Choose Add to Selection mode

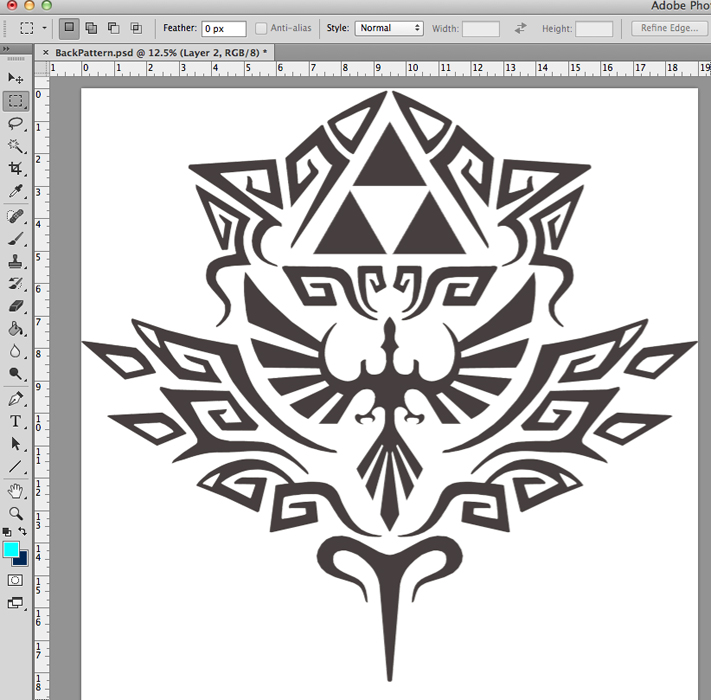pos(91,28)
